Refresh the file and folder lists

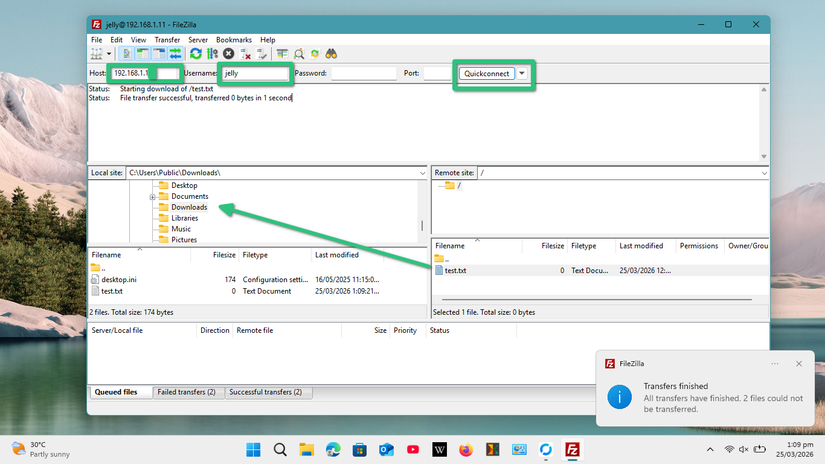[196, 54]
